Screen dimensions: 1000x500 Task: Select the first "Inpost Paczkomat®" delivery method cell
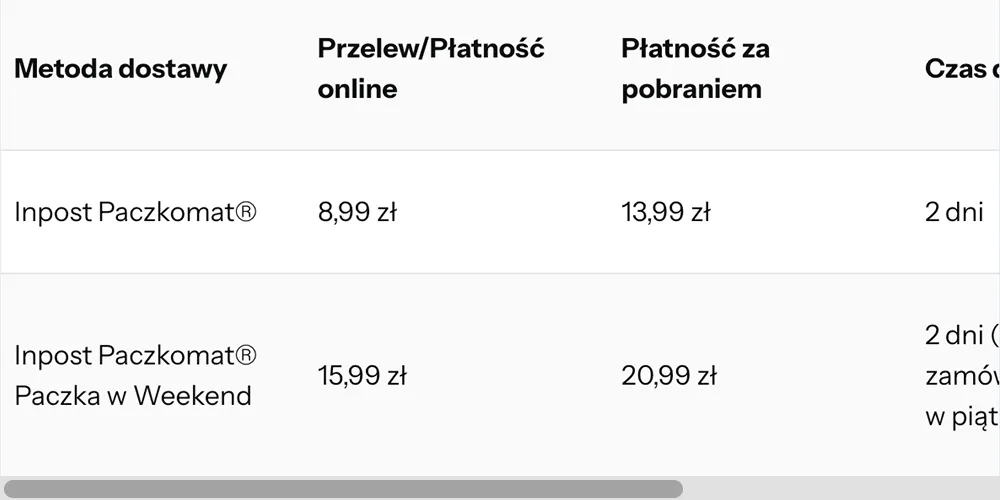pos(135,212)
